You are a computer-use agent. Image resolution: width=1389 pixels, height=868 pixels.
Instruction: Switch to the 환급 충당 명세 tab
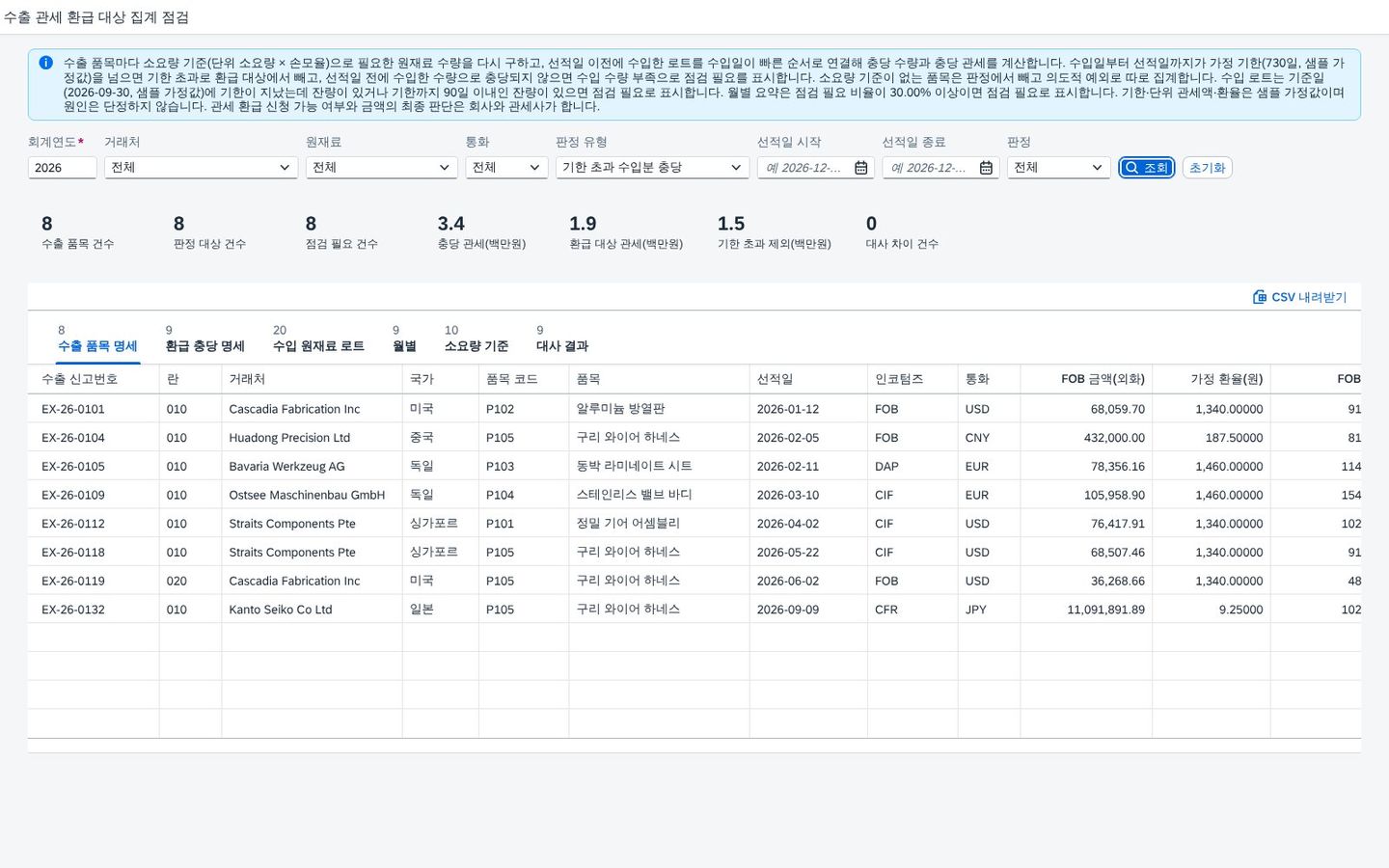tap(204, 339)
